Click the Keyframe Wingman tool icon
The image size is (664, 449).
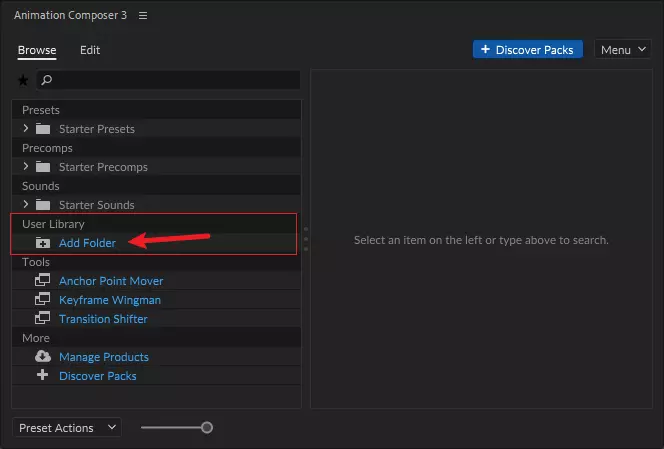(x=42, y=299)
